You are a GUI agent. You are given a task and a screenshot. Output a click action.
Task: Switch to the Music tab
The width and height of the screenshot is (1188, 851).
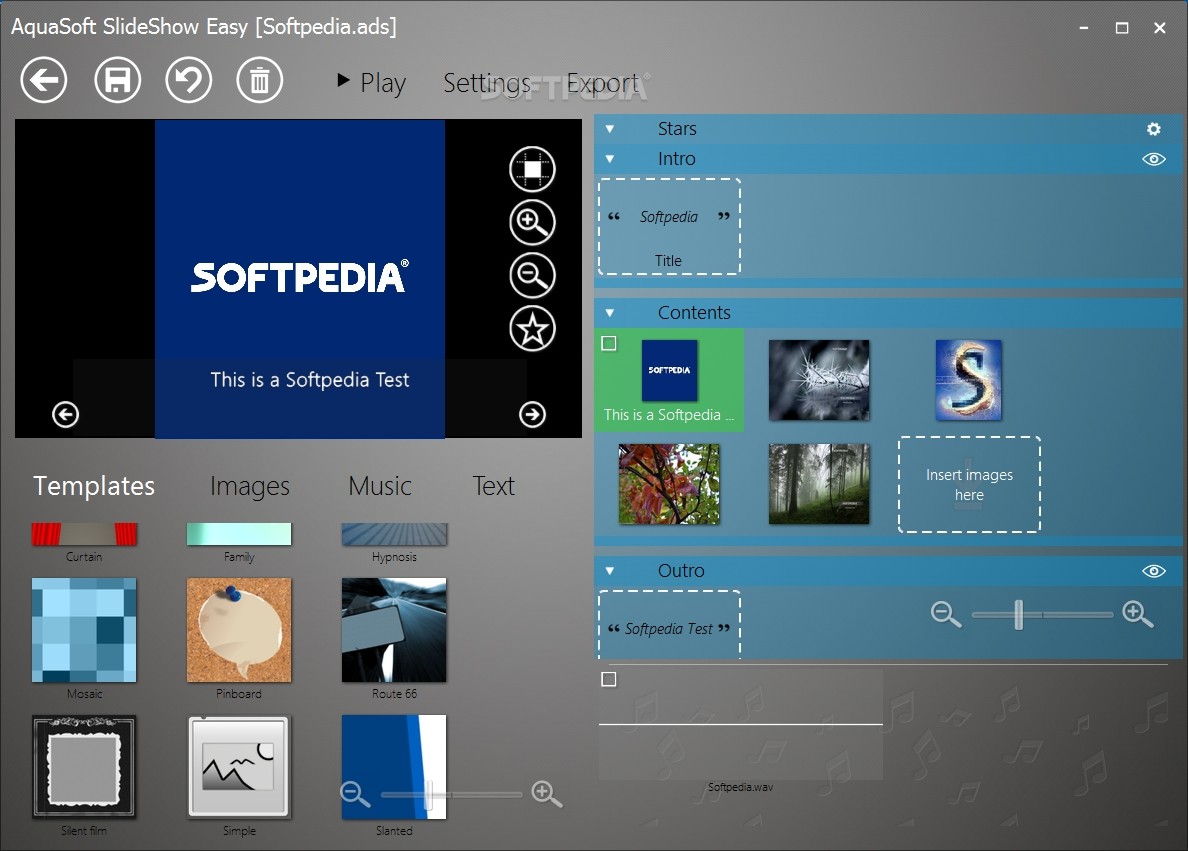(380, 486)
